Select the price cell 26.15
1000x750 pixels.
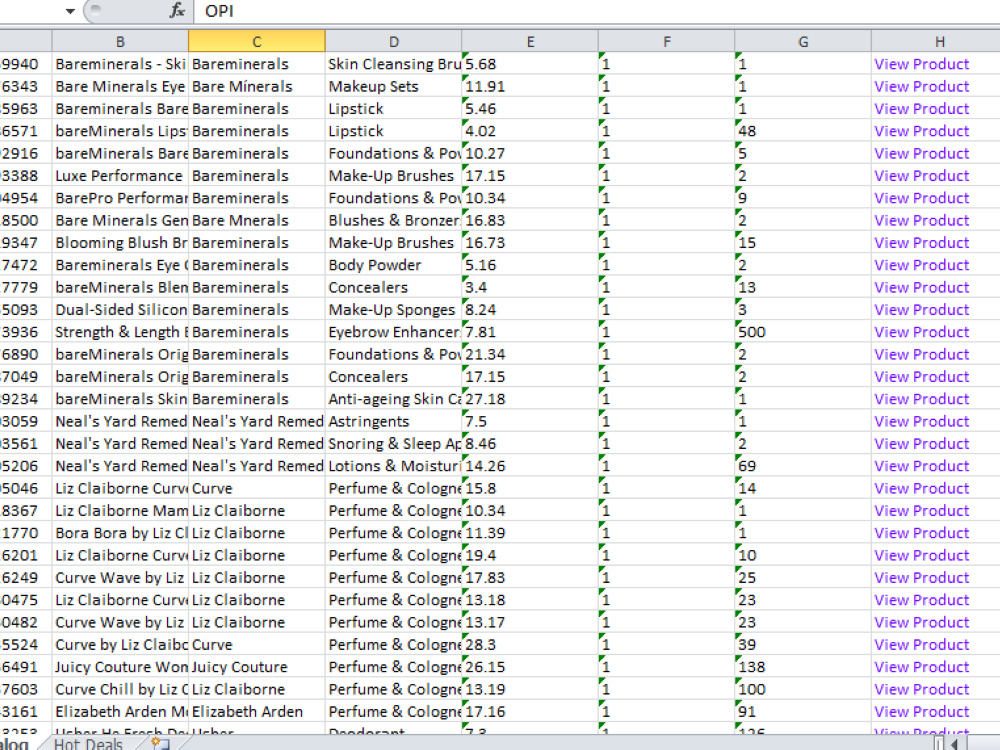click(530, 666)
